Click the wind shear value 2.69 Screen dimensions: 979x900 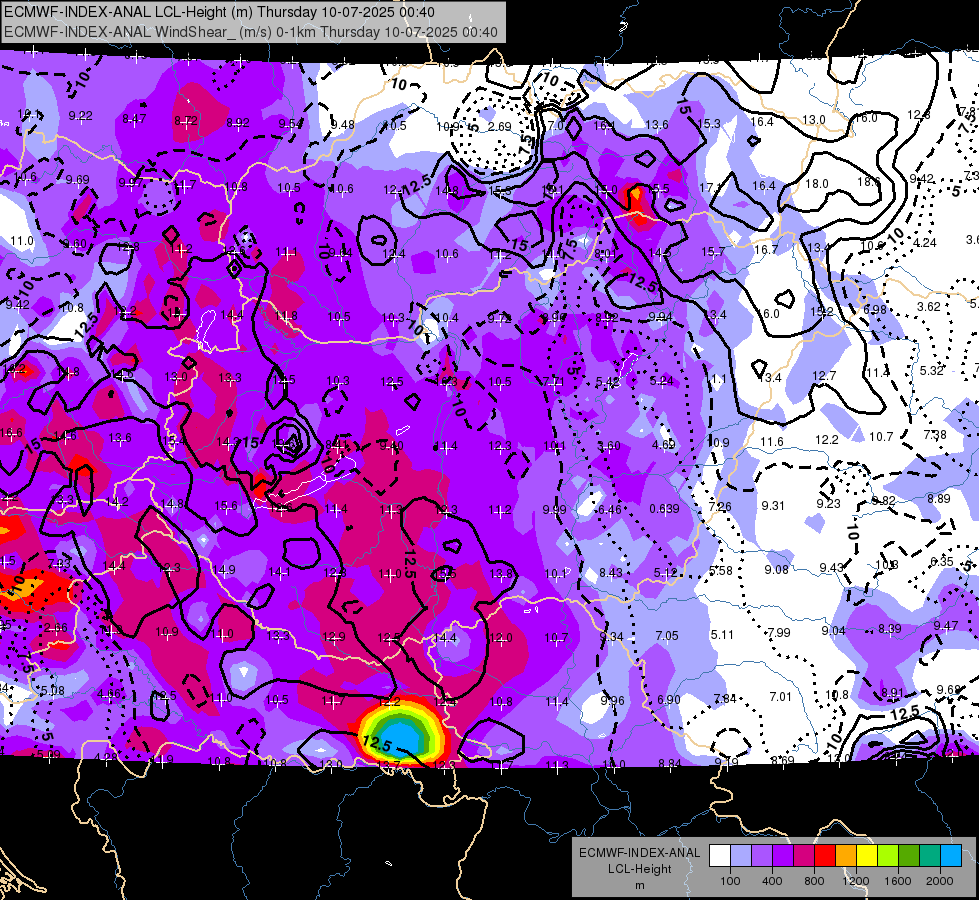(x=499, y=126)
